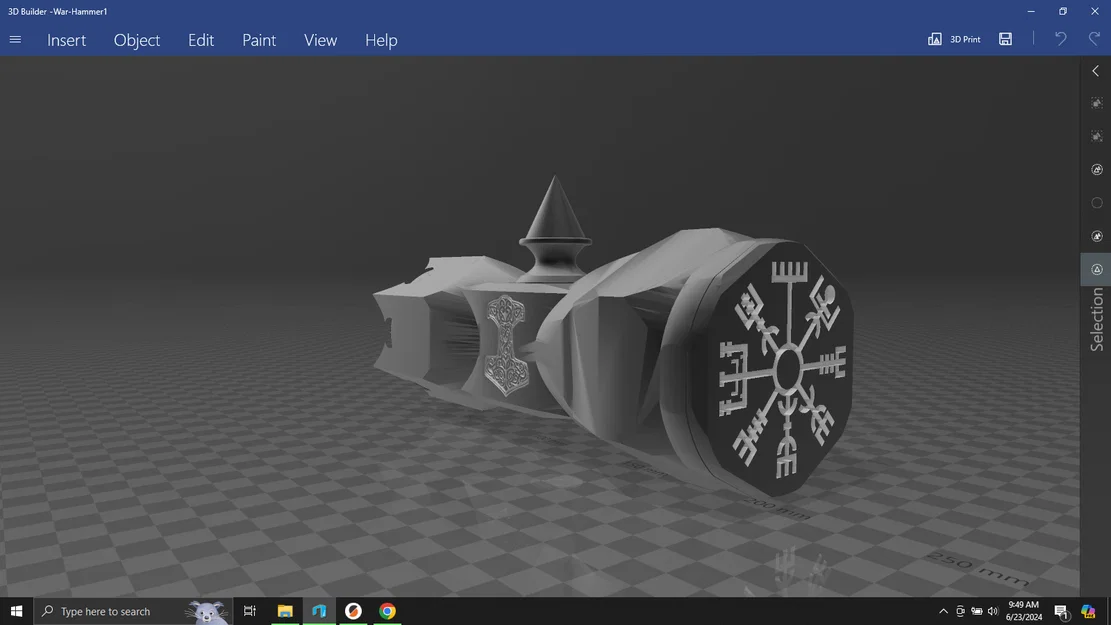Open the hamburger menu
Screen dimensions: 1111x625
[15, 39]
